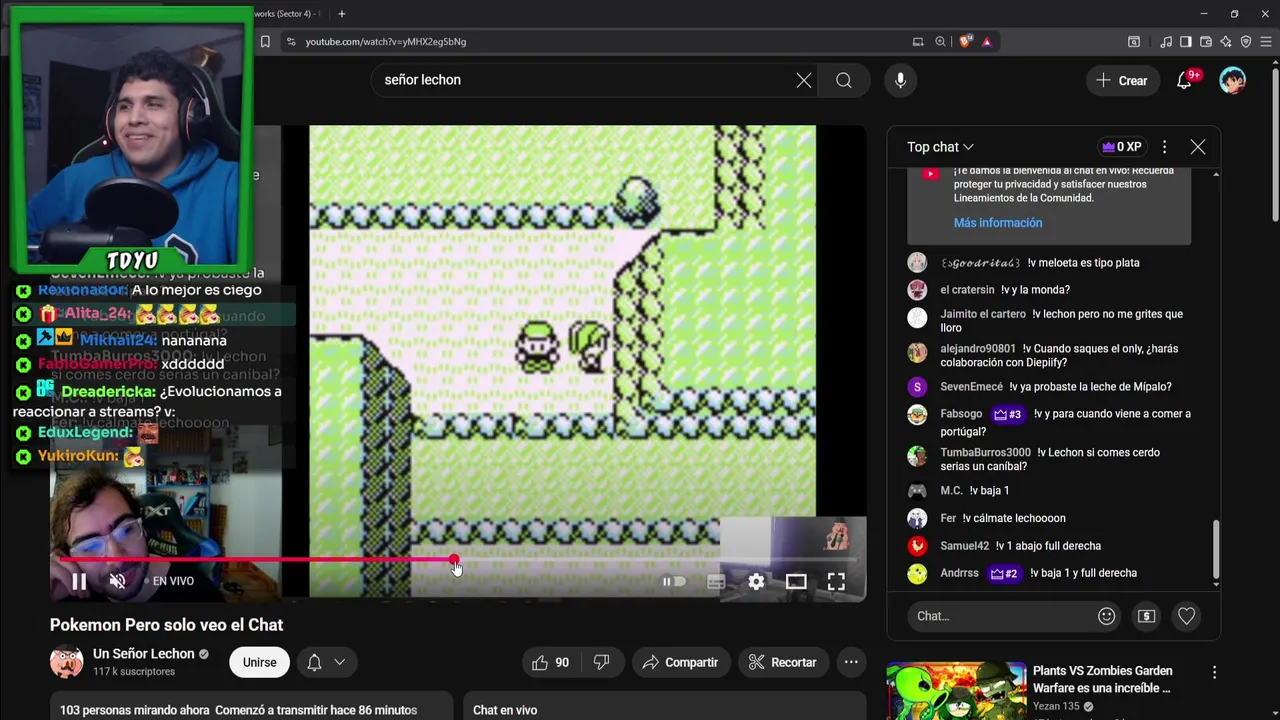This screenshot has height=720, width=1280.
Task: Send a heart reaction in chat
Action: click(x=1186, y=616)
